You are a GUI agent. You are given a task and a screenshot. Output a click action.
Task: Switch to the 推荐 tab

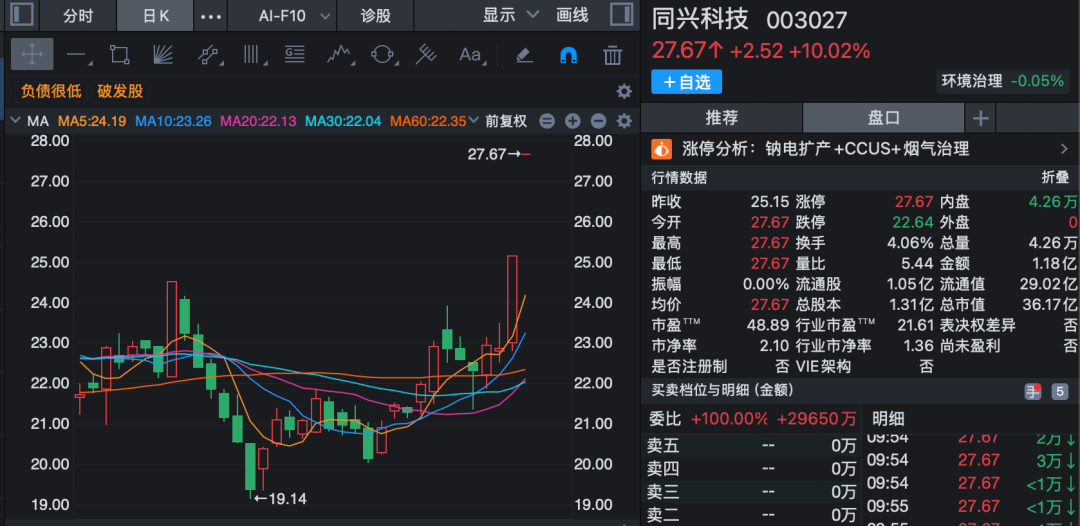[721, 118]
